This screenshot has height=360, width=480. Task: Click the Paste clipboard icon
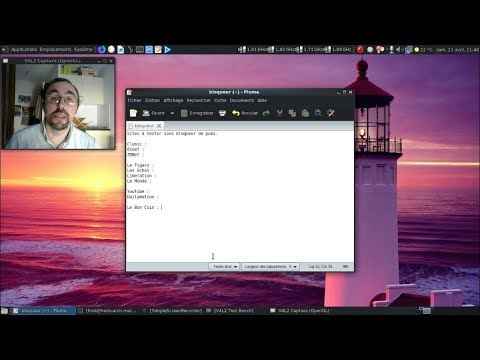pyautogui.click(x=305, y=113)
